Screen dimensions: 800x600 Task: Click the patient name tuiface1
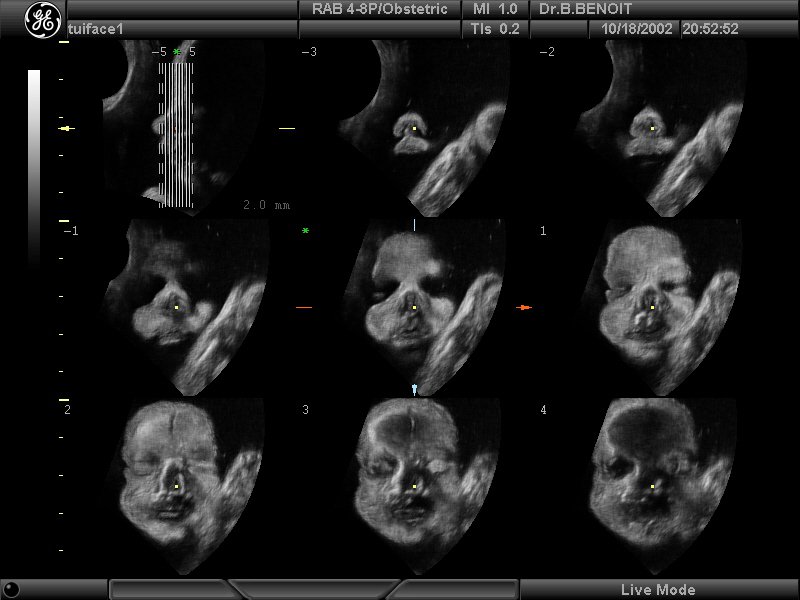95,29
